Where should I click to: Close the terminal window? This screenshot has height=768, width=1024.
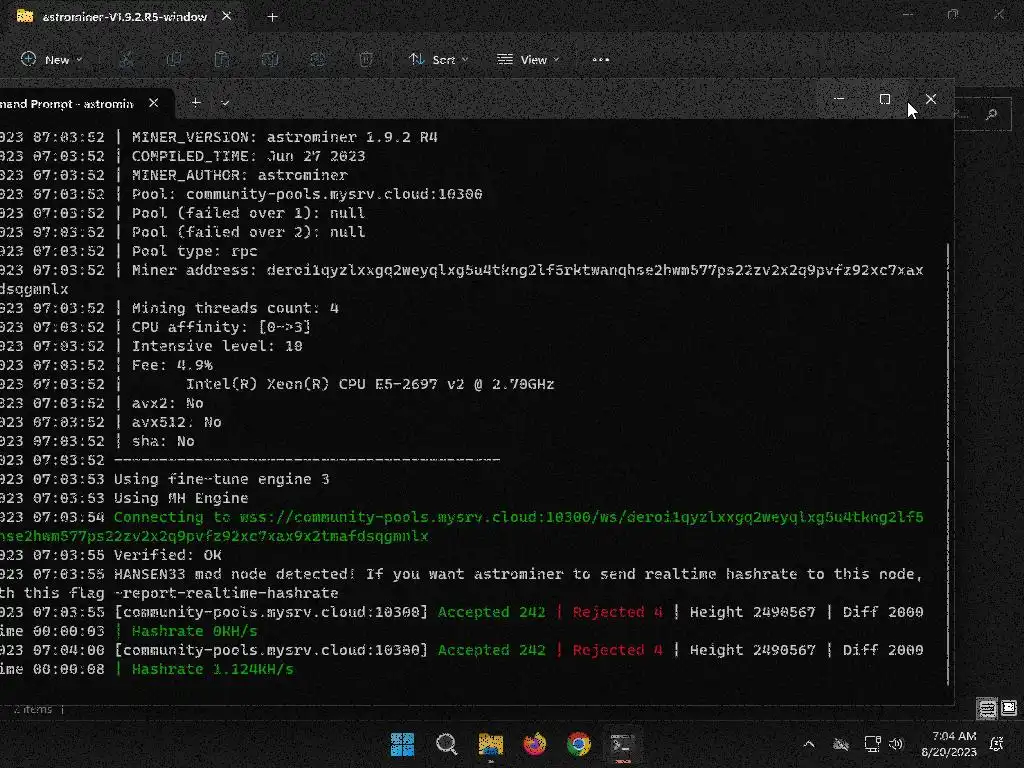pos(931,99)
